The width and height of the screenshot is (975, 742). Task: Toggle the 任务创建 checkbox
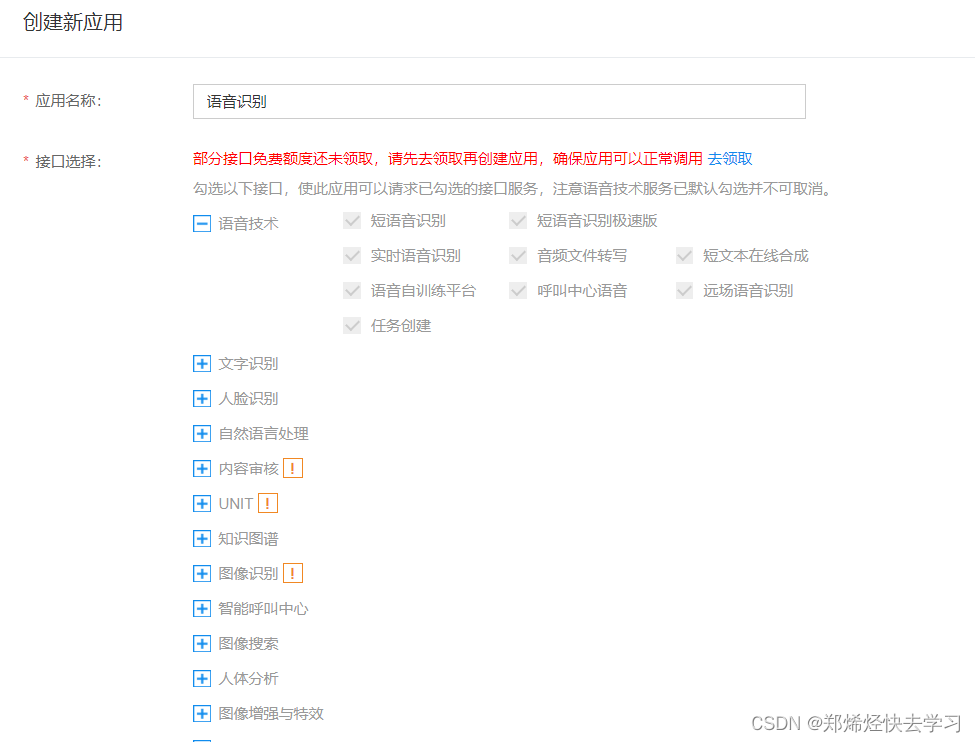tap(352, 326)
